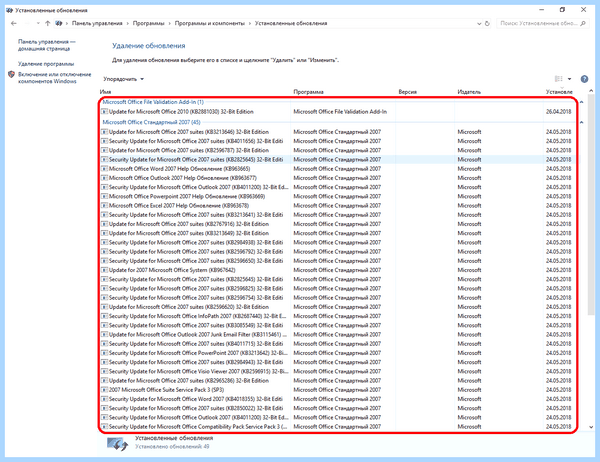The width and height of the screenshot is (600, 462).
Task: Go back with the Back arrow
Action: coord(14,23)
